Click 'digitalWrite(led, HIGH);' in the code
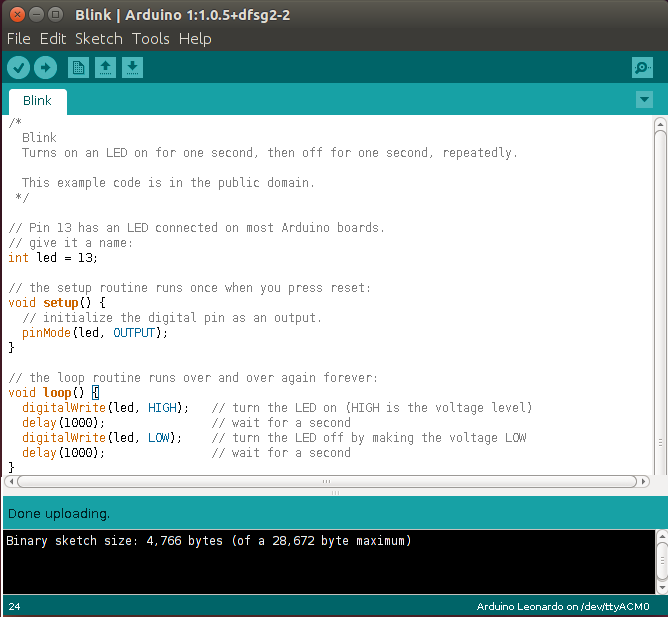Image resolution: width=668 pixels, height=617 pixels. point(105,408)
